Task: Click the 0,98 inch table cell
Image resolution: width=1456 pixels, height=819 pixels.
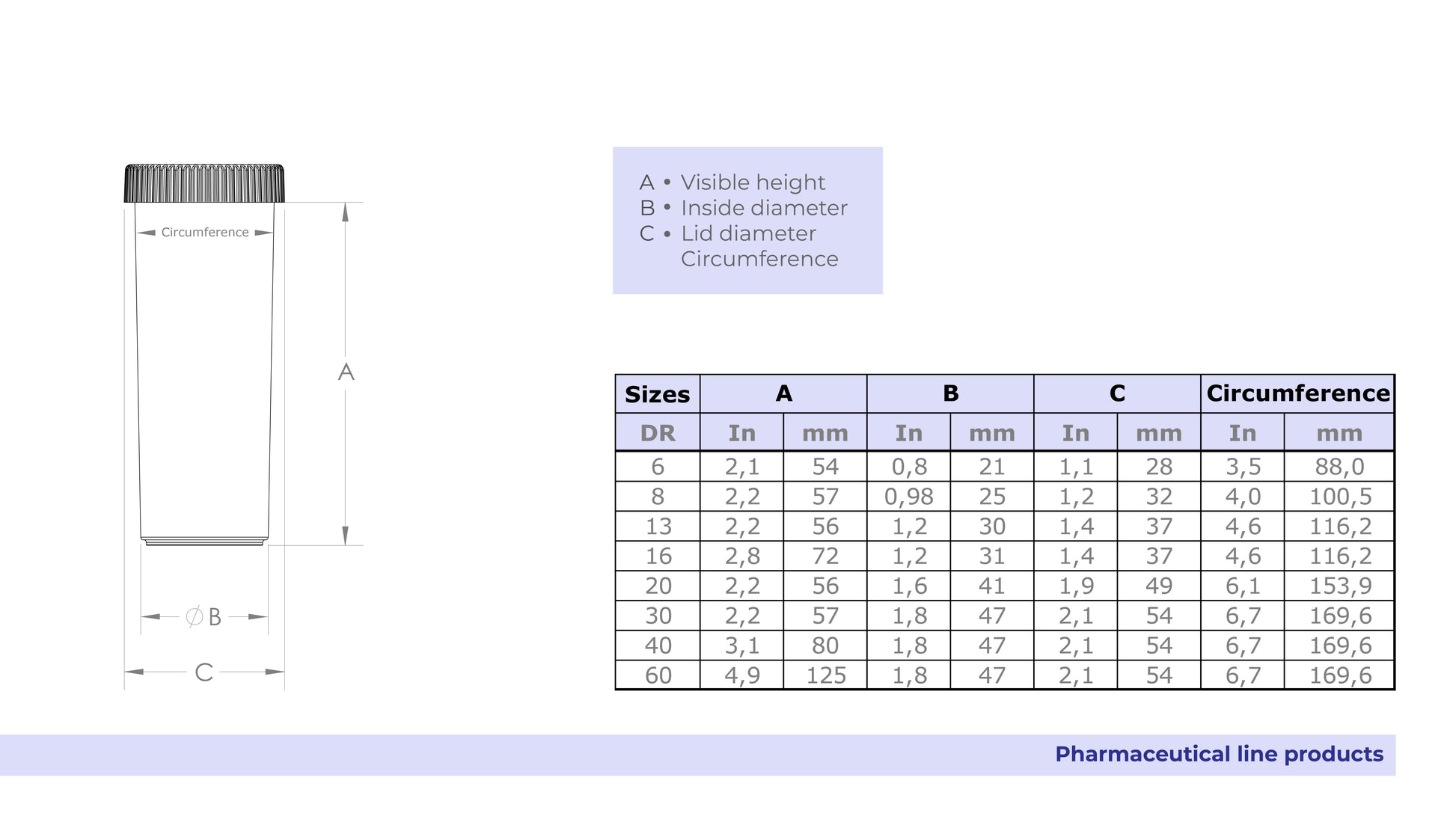Action: 908,497
